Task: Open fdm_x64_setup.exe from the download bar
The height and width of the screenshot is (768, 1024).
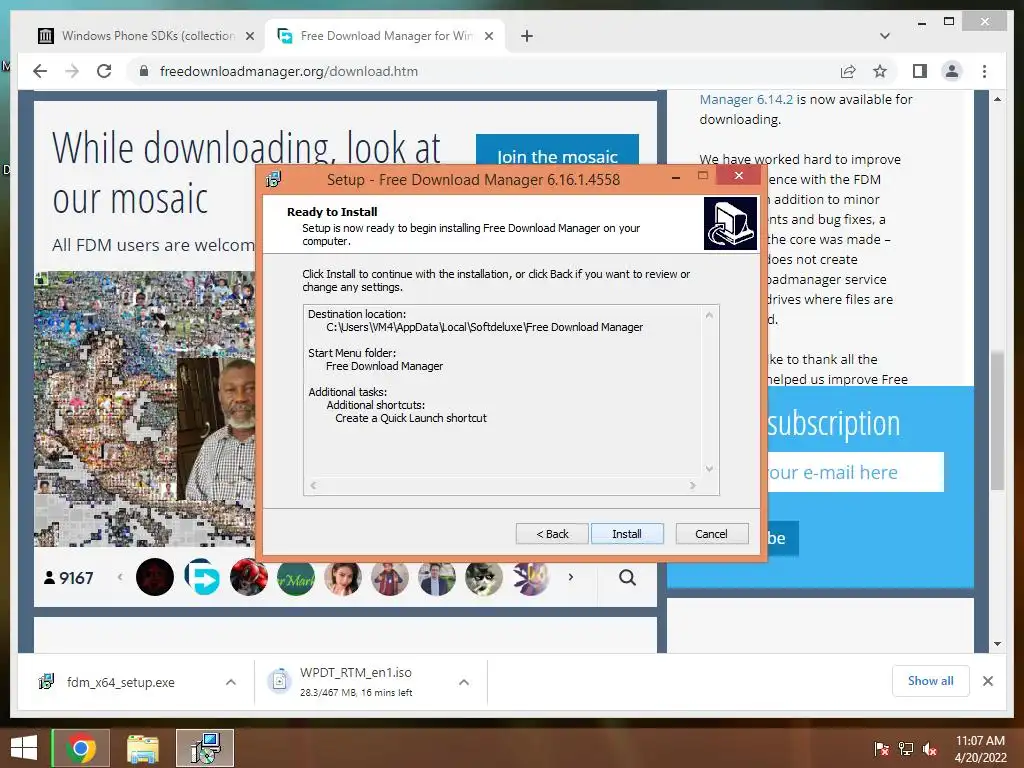Action: 121,682
